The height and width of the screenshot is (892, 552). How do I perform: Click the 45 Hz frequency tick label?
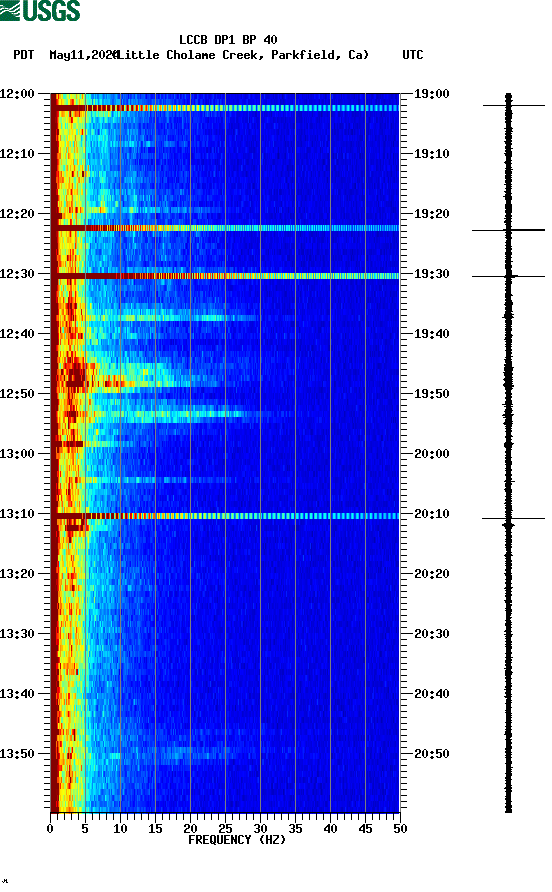[365, 829]
